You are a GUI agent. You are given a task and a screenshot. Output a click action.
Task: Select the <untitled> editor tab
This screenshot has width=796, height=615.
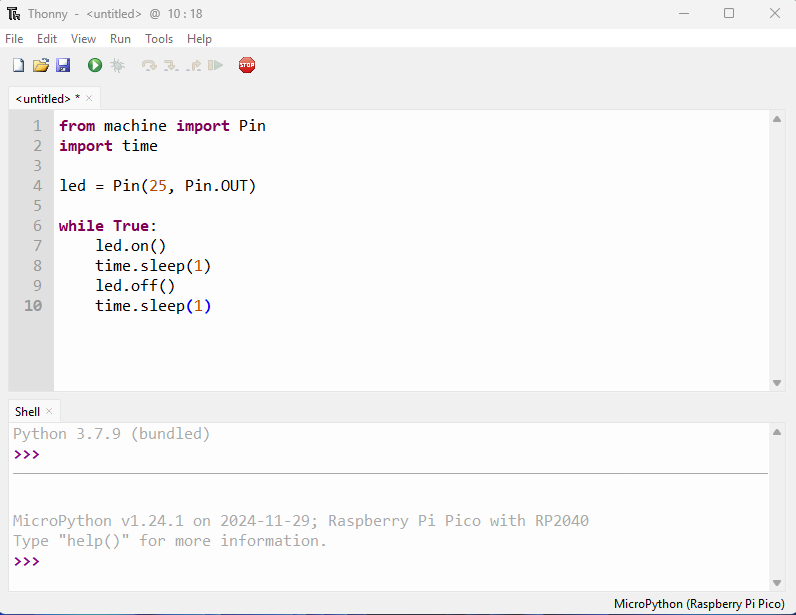47,98
